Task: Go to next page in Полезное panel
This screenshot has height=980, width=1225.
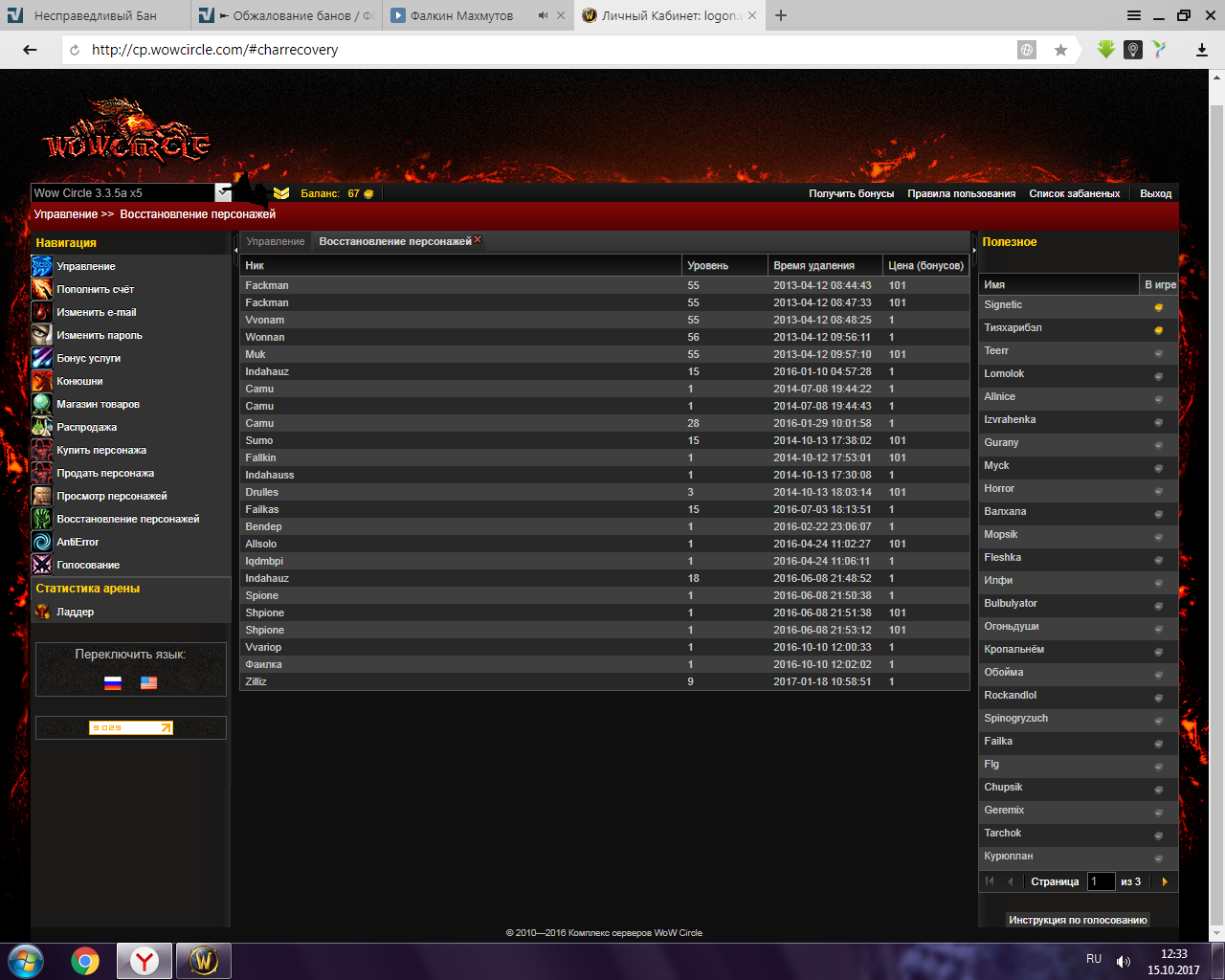Action: 1165,881
